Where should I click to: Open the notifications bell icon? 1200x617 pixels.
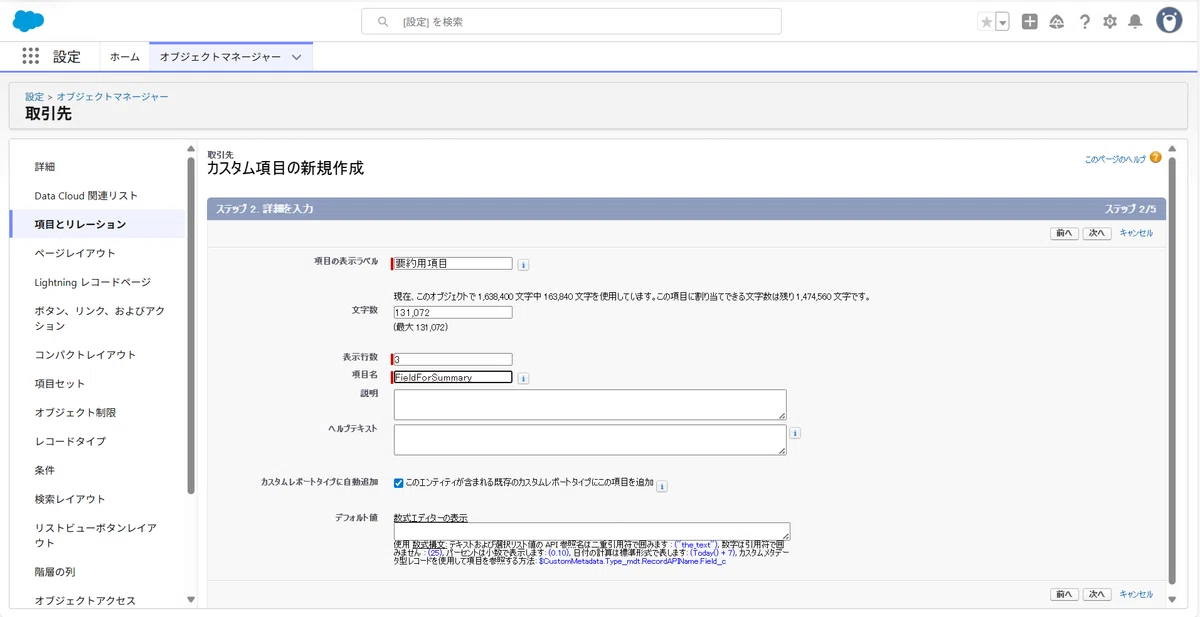(x=1135, y=22)
